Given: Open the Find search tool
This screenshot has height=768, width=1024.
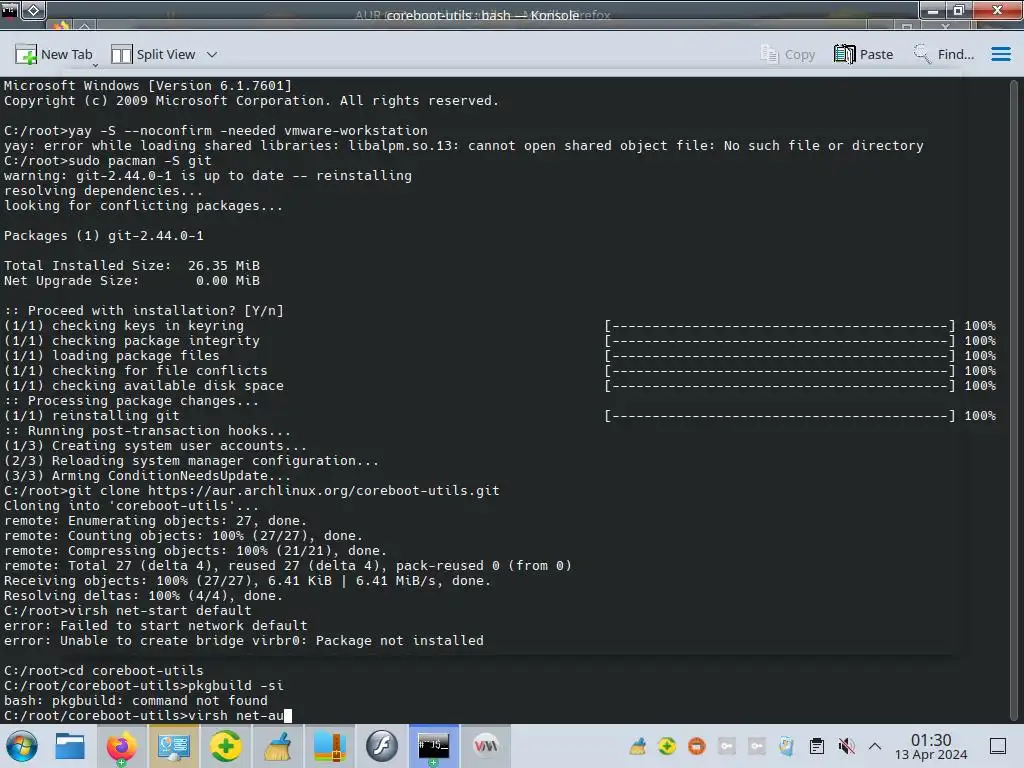Looking at the screenshot, I should click(944, 54).
